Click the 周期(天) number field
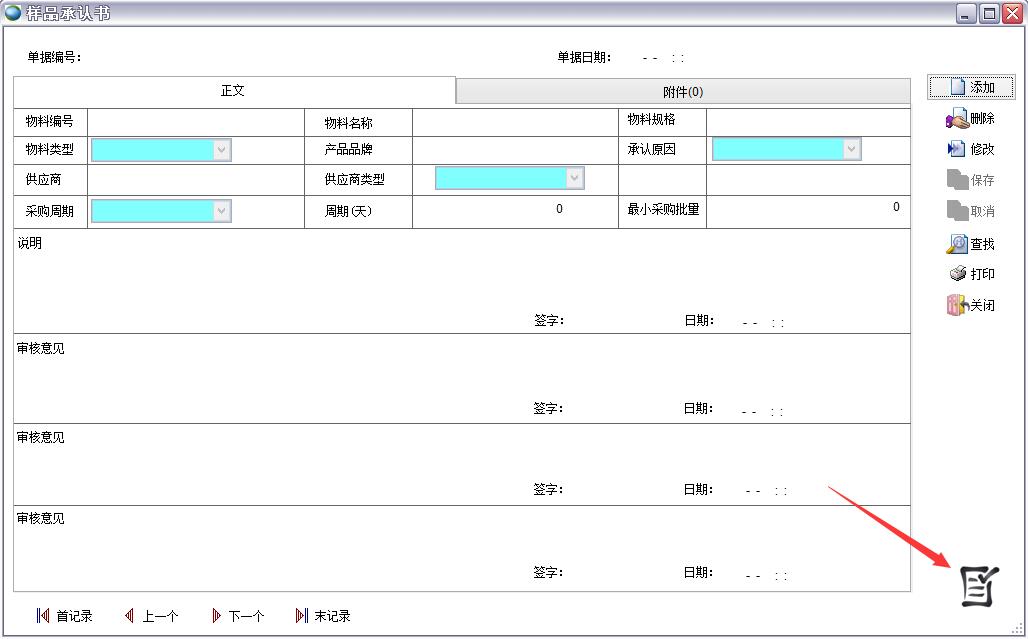Image resolution: width=1028 pixels, height=639 pixels. pyautogui.click(x=514, y=211)
